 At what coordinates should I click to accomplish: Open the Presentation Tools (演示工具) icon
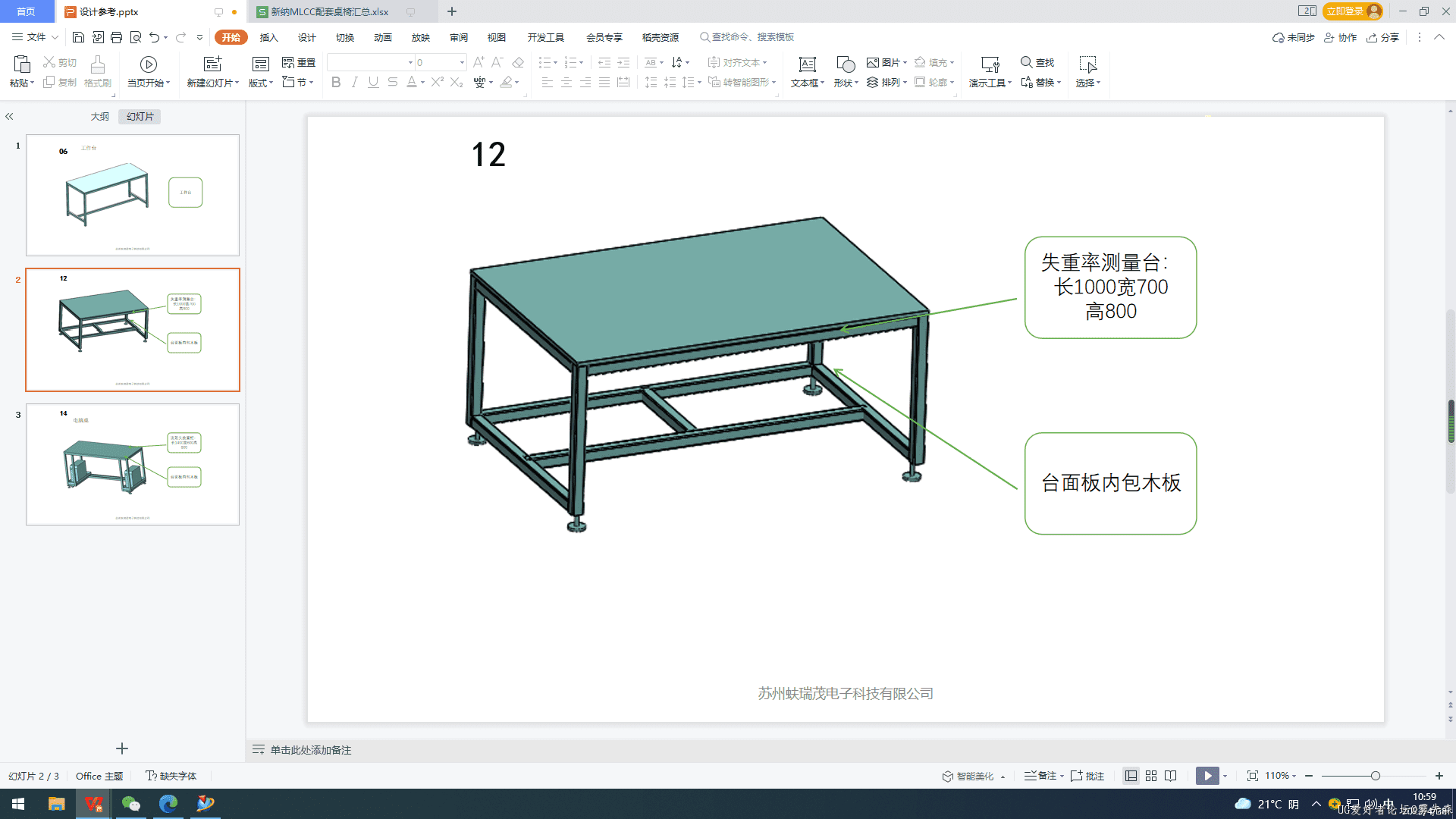tap(990, 64)
